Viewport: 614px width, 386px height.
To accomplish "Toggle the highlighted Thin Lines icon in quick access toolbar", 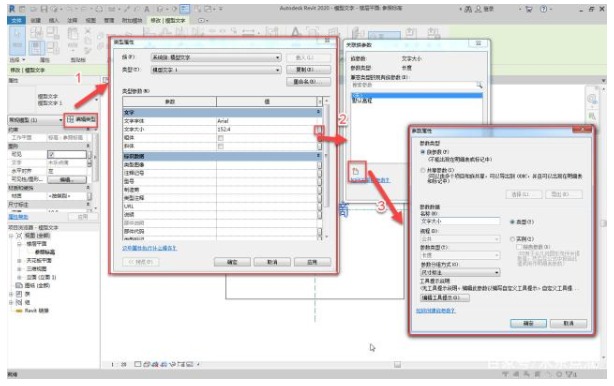I will click(184, 9).
